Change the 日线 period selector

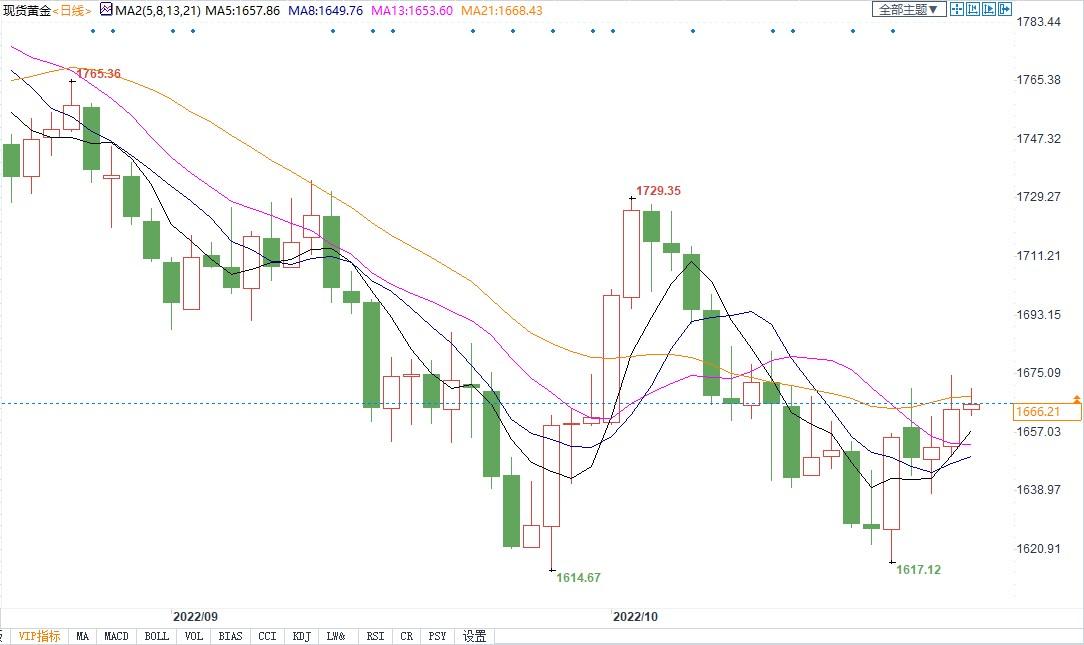click(71, 10)
